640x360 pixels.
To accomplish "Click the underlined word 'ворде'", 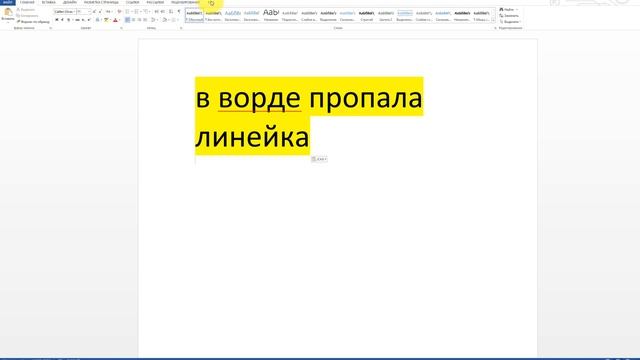I will click(260, 99).
